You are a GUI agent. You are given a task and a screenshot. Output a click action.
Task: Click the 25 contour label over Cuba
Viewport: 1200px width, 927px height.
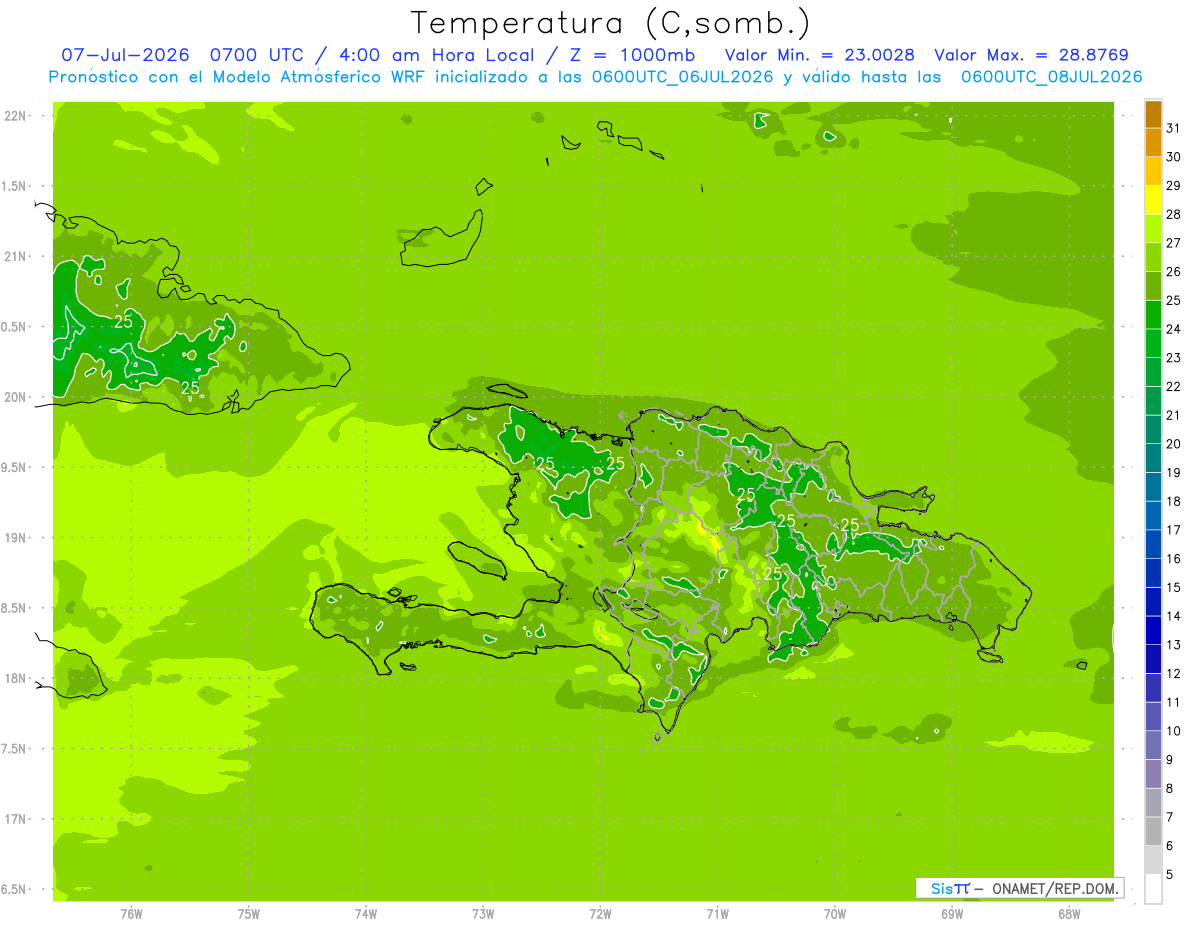123,322
